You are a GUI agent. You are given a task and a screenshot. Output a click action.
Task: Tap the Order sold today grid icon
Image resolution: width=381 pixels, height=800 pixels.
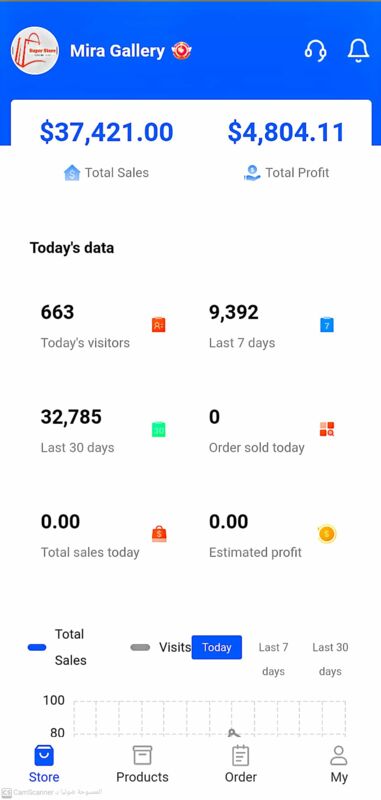(x=327, y=429)
